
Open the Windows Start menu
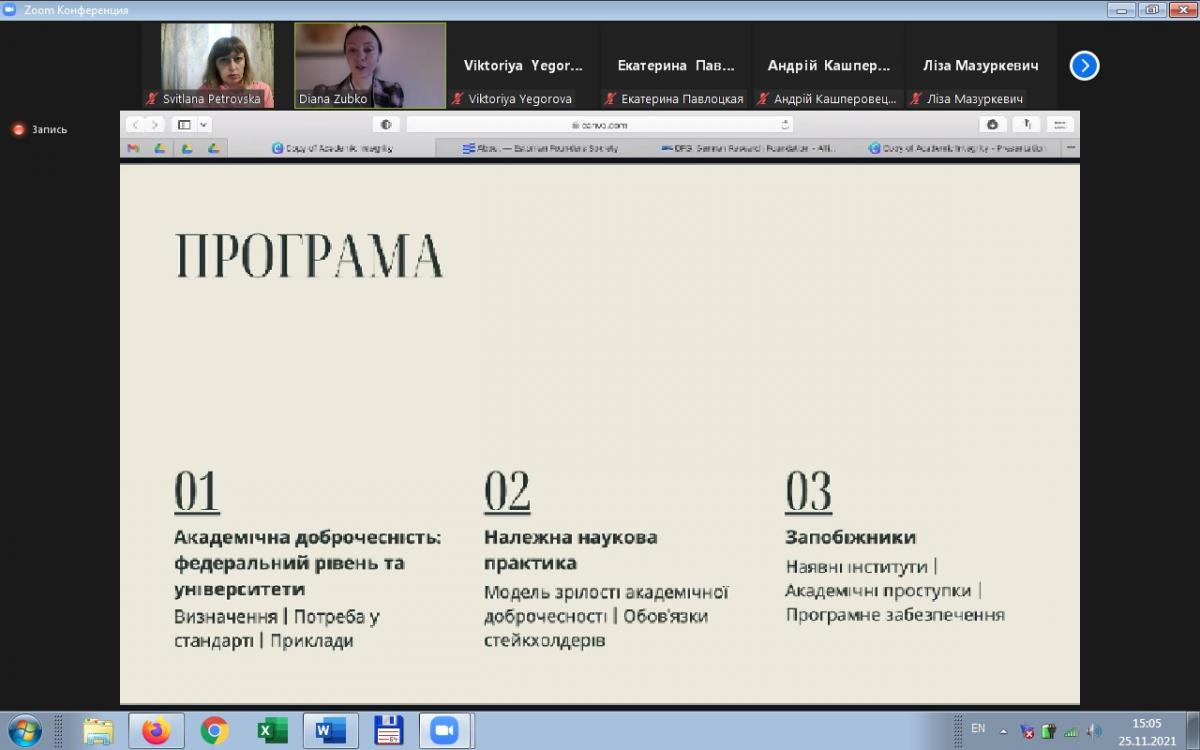coord(24,731)
